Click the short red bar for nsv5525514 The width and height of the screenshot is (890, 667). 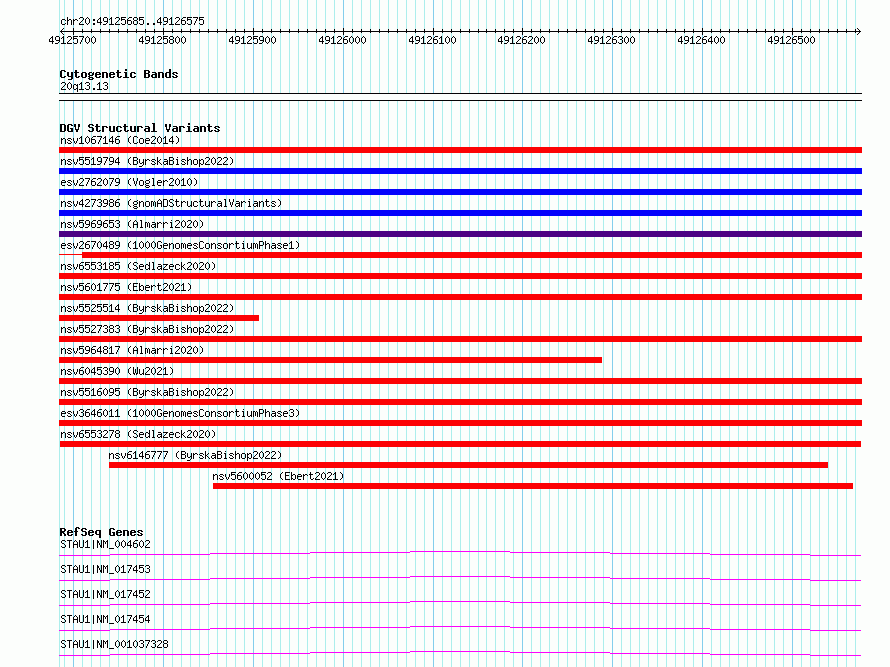click(x=159, y=318)
